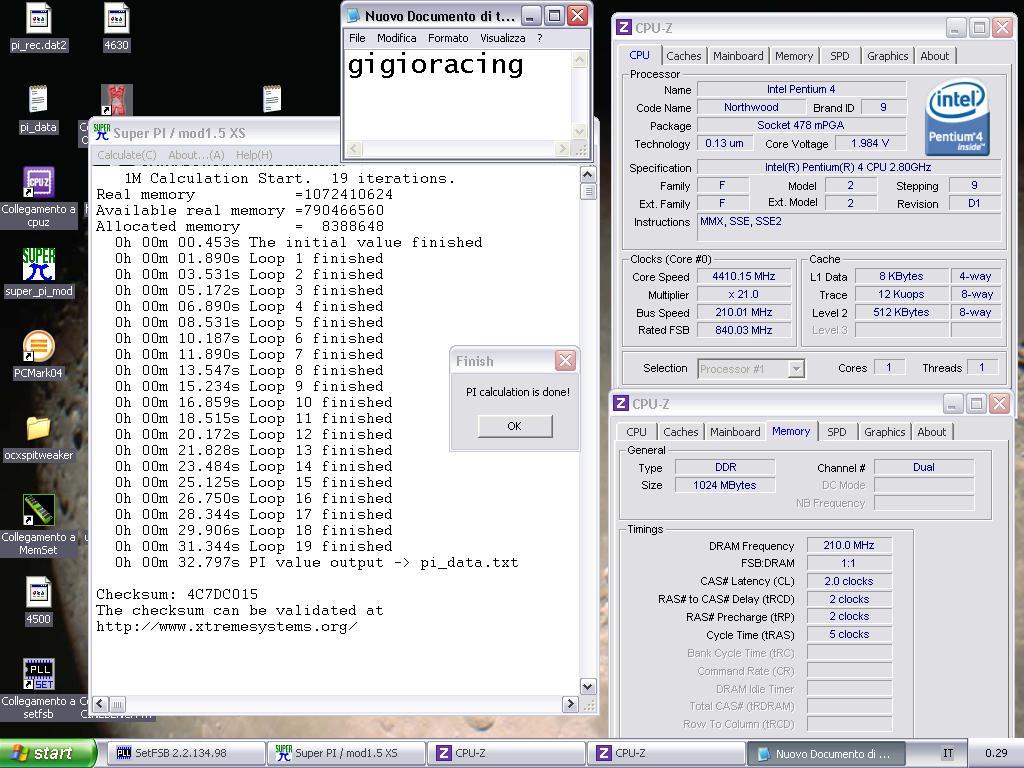The height and width of the screenshot is (768, 1024).
Task: Click the Intel Pentium 4 logo
Action: [956, 119]
